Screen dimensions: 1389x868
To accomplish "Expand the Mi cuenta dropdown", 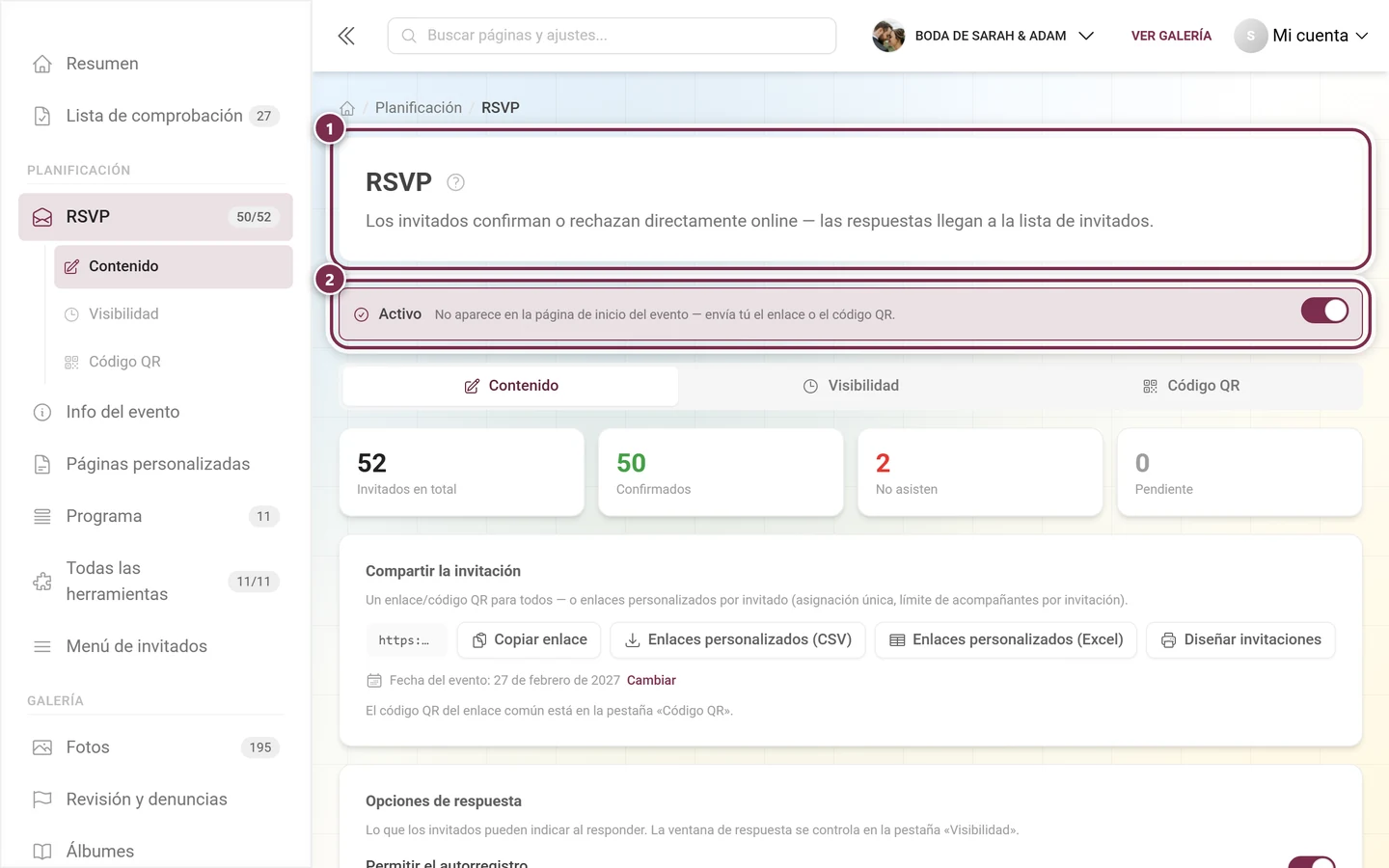I will coord(1302,36).
